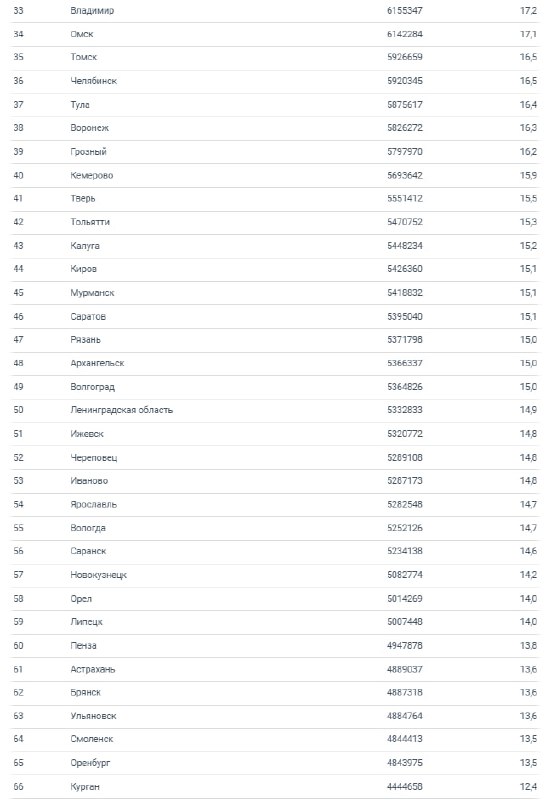Viewport: 551px width, 800px height.
Task: Select Грозный in the table
Action: coord(88,152)
